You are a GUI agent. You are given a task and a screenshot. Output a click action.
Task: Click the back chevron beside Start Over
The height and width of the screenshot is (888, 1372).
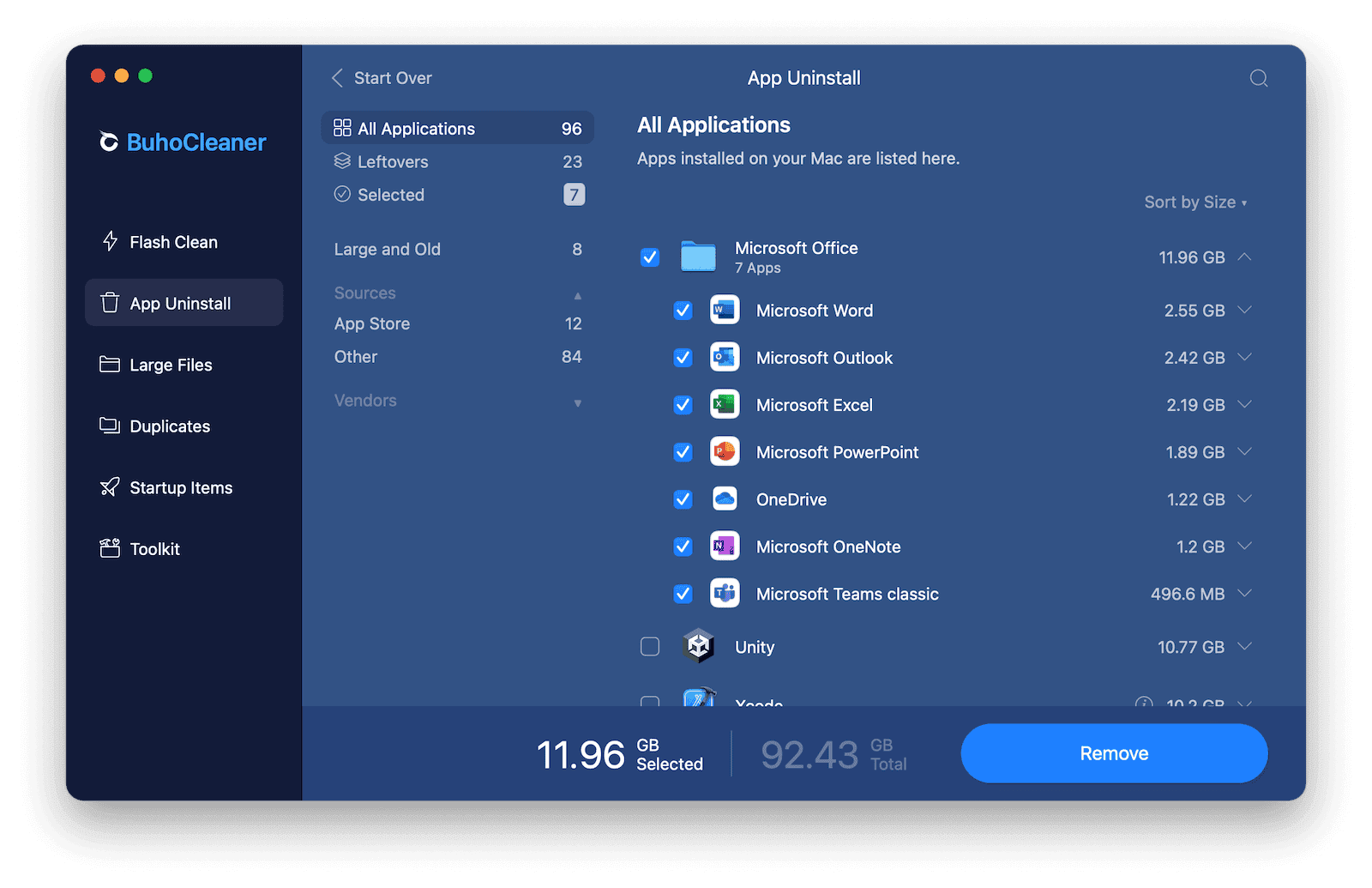click(x=337, y=78)
